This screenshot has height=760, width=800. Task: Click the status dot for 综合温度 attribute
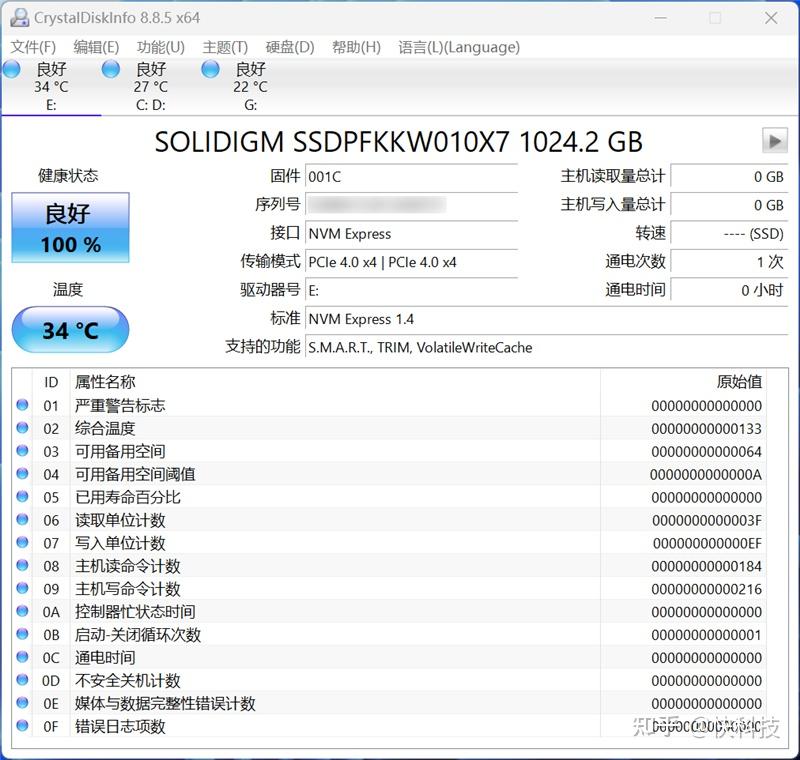point(21,428)
